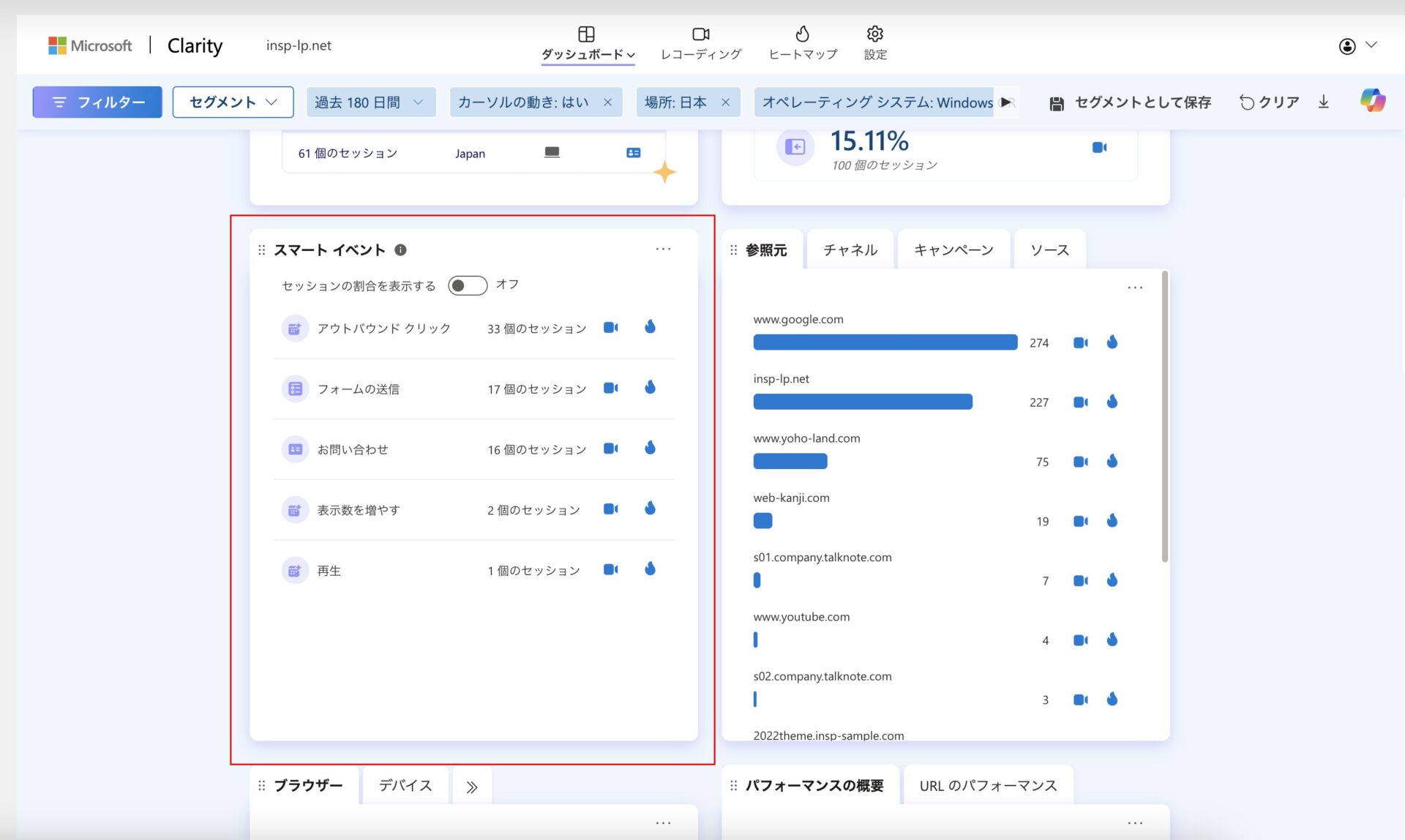Open heatmap for web-kanji.com referrer

click(x=1112, y=520)
